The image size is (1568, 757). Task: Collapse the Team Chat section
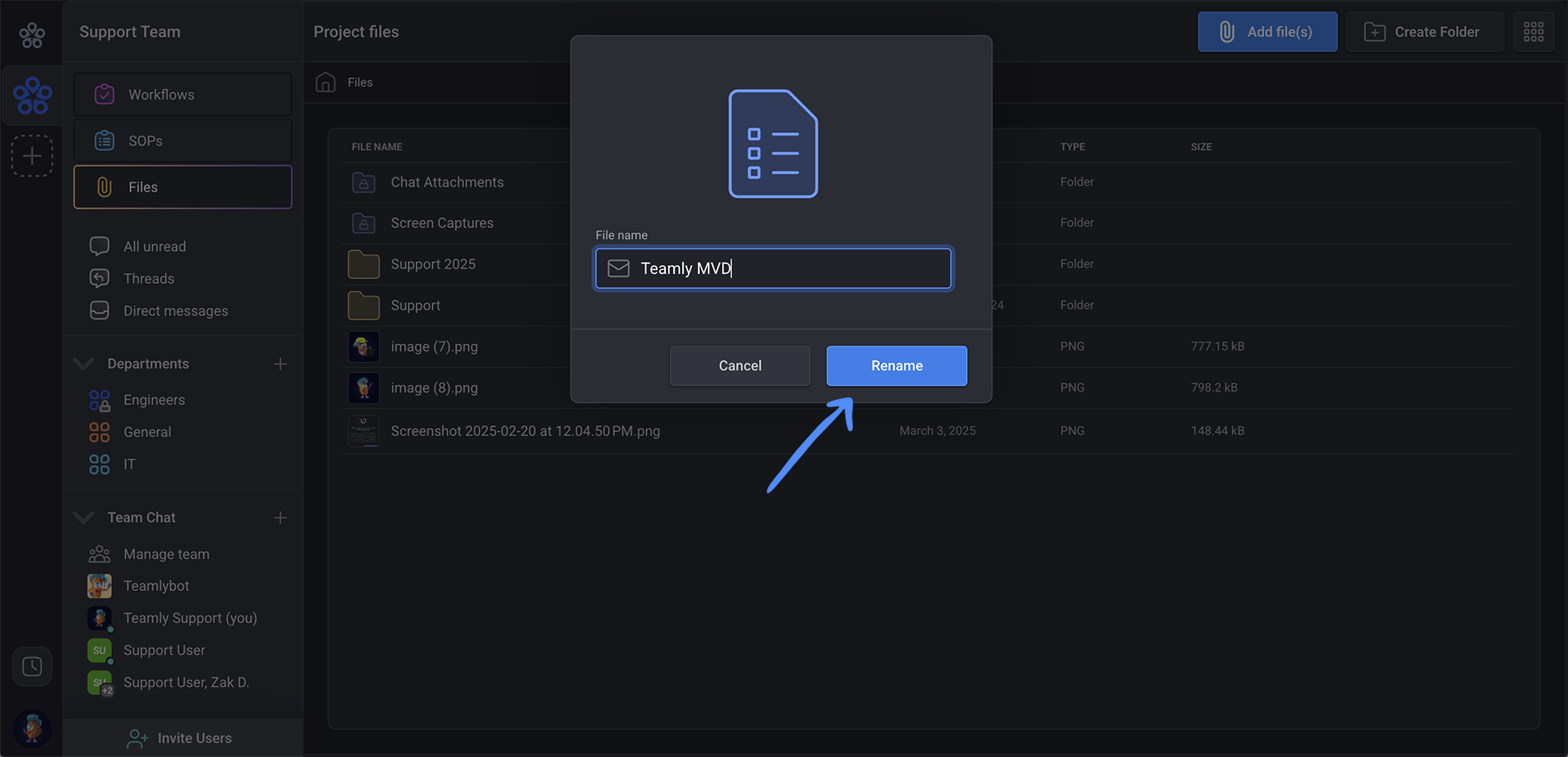[x=83, y=518]
